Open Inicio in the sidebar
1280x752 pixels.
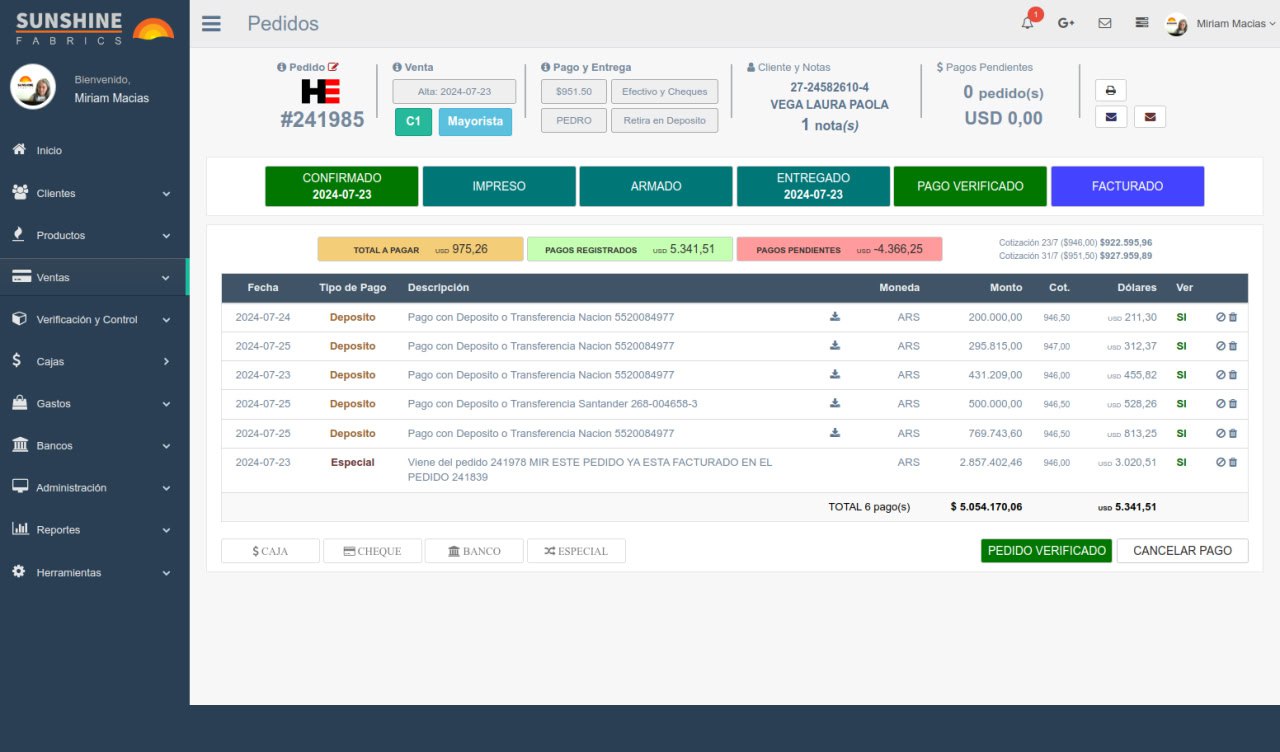49,150
